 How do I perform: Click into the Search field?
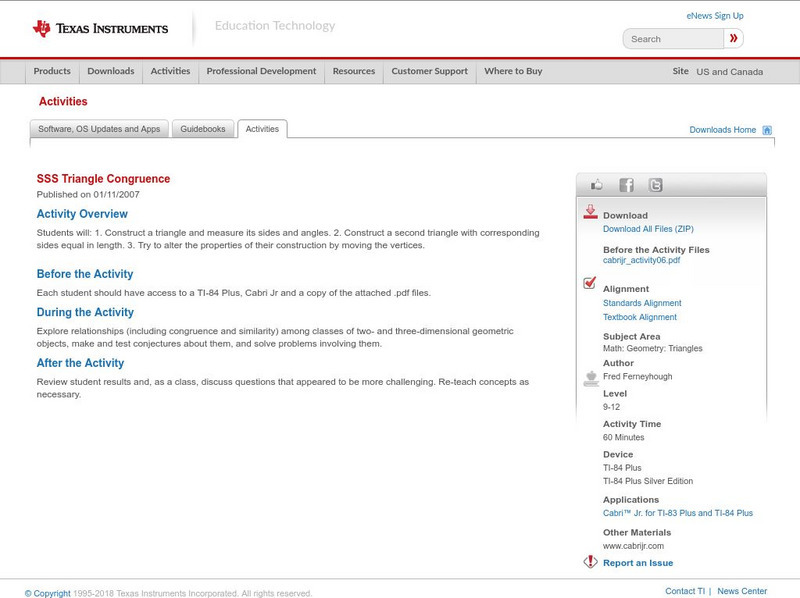(x=673, y=39)
